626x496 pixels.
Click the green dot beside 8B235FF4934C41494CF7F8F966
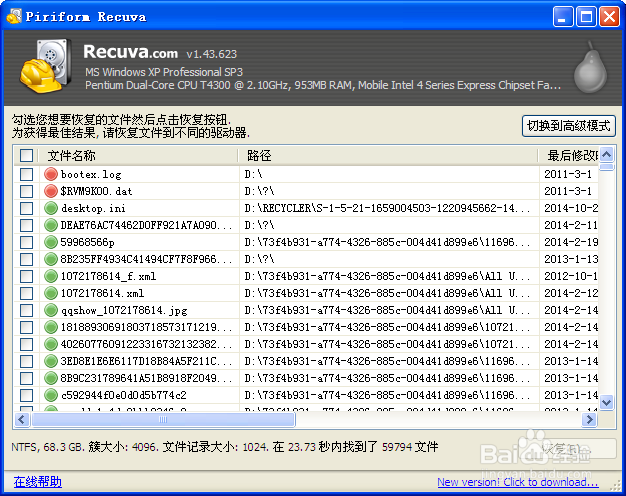[x=51, y=259]
